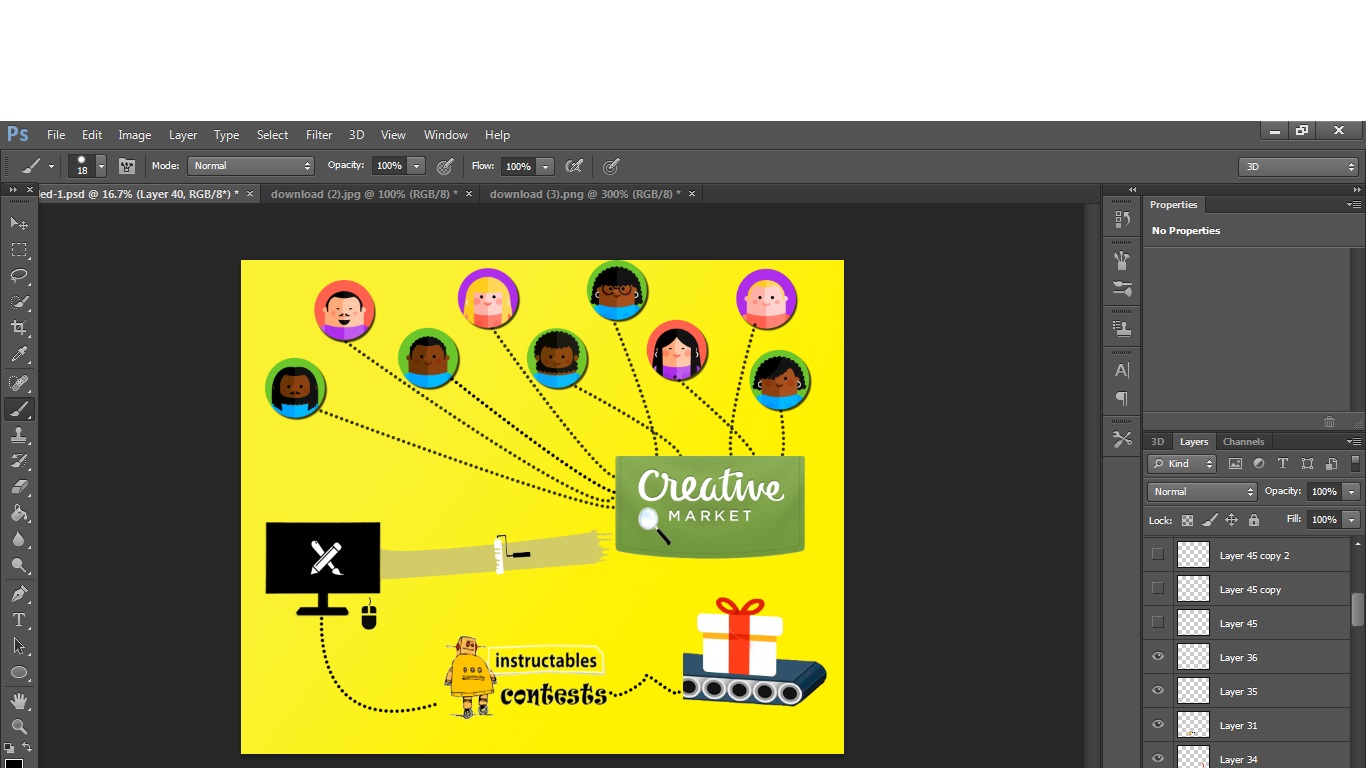
Task: Show hidden Layer 45
Action: click(1158, 622)
